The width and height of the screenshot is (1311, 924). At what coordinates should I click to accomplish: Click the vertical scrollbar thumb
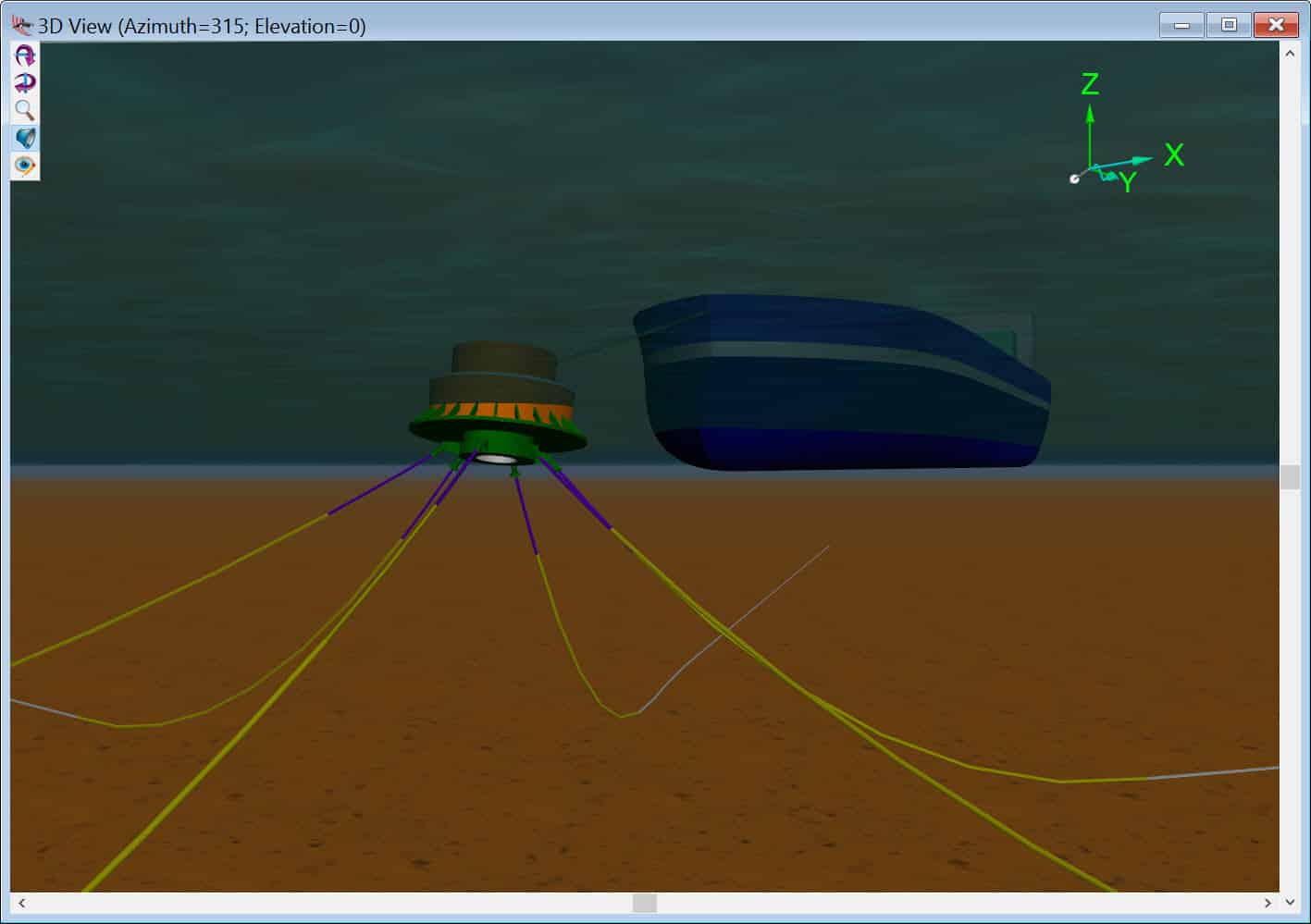pyautogui.click(x=1290, y=477)
